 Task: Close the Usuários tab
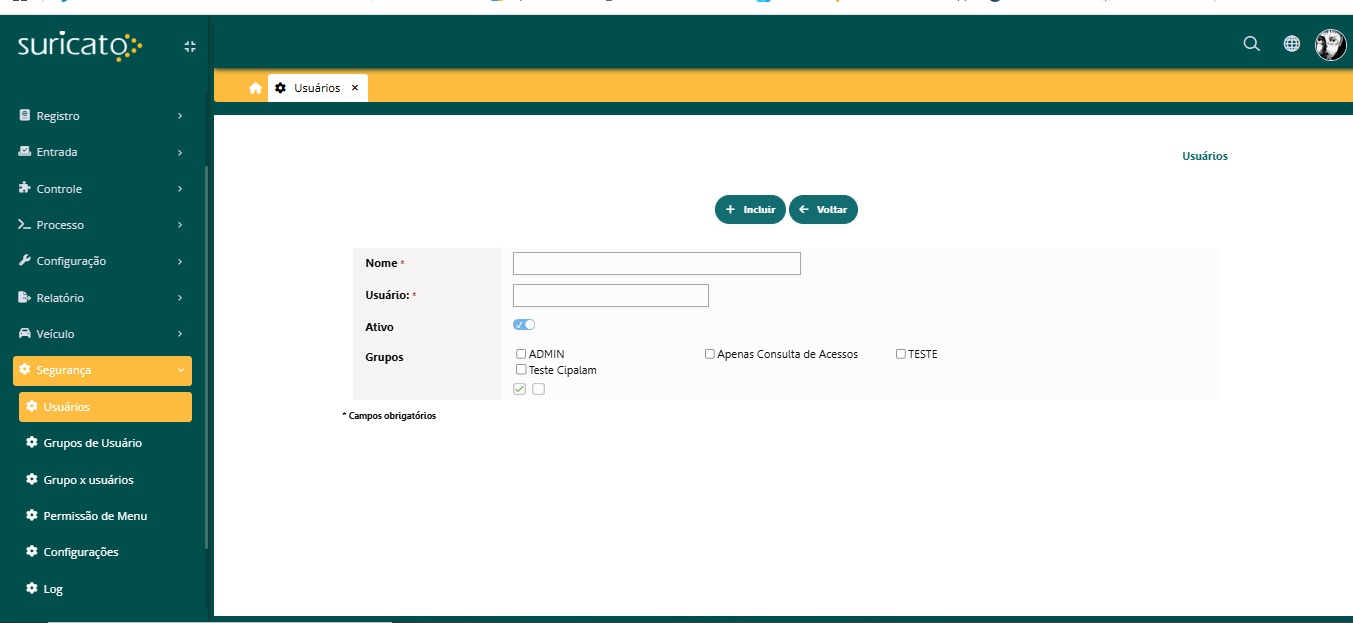(355, 88)
